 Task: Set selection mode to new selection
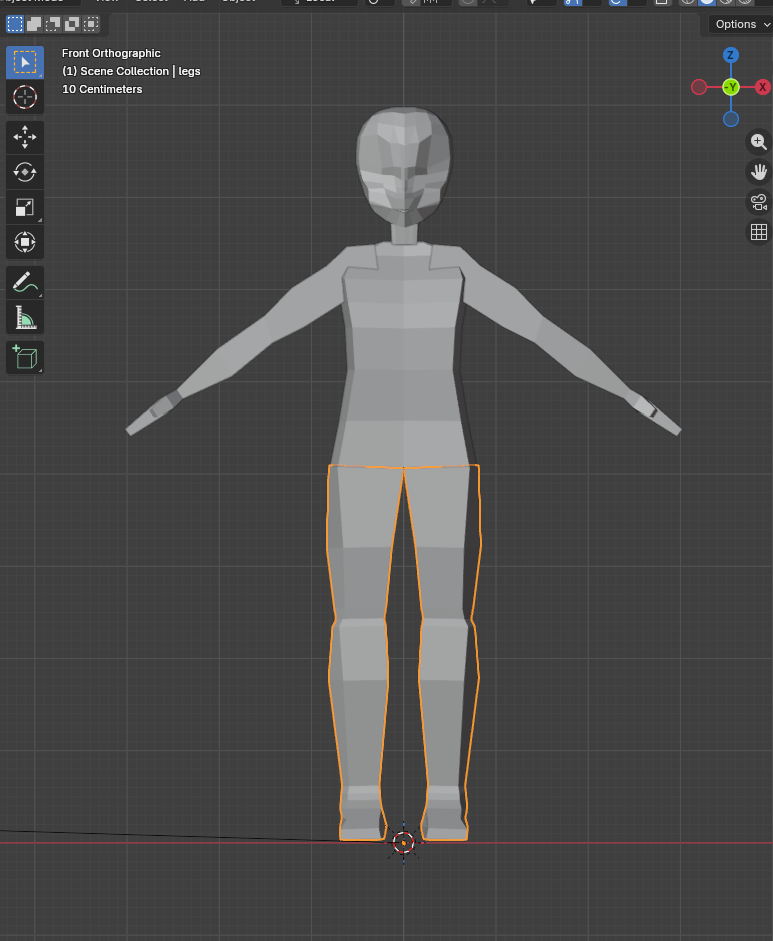(x=15, y=24)
